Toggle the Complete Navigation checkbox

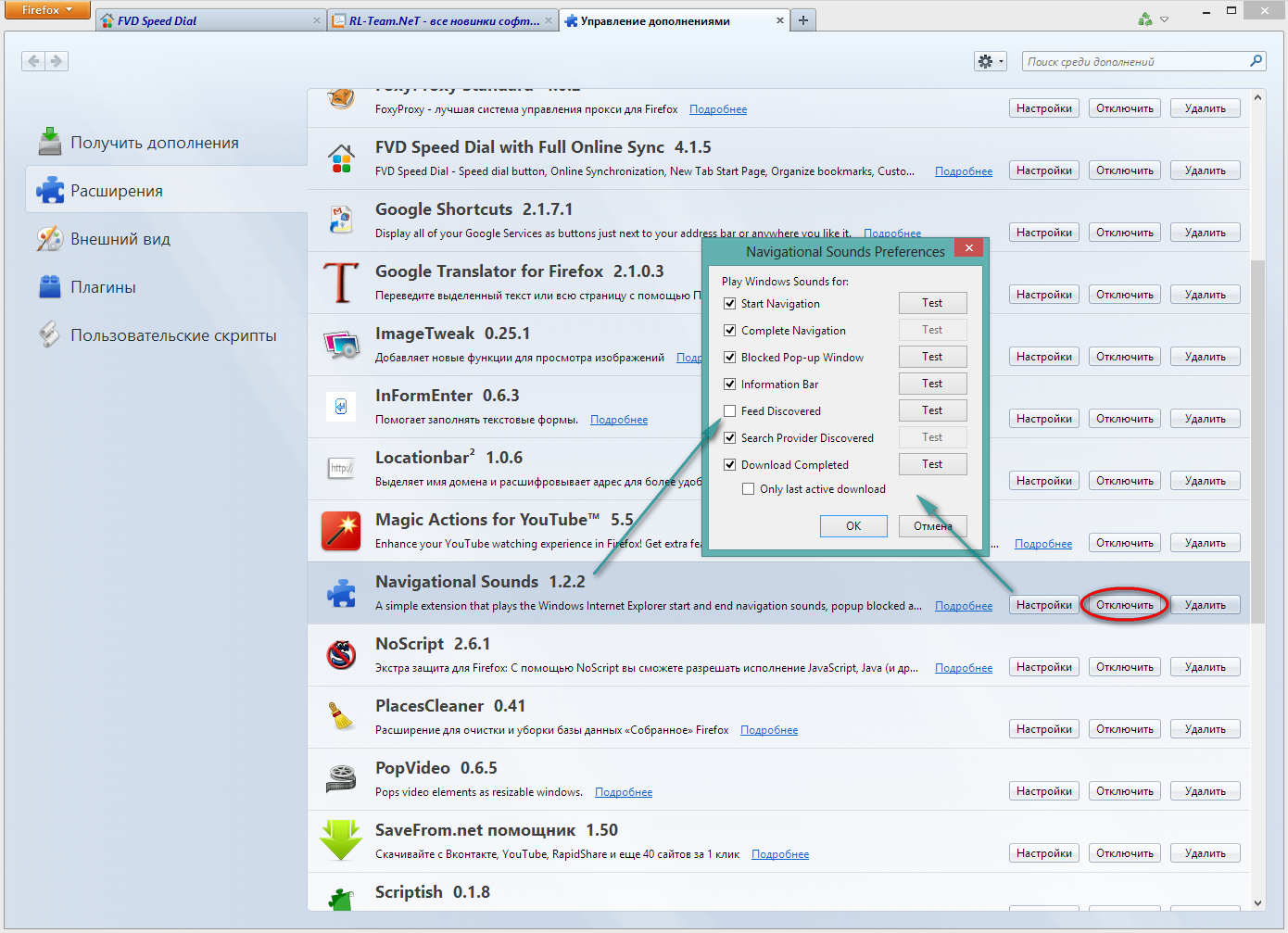730,331
